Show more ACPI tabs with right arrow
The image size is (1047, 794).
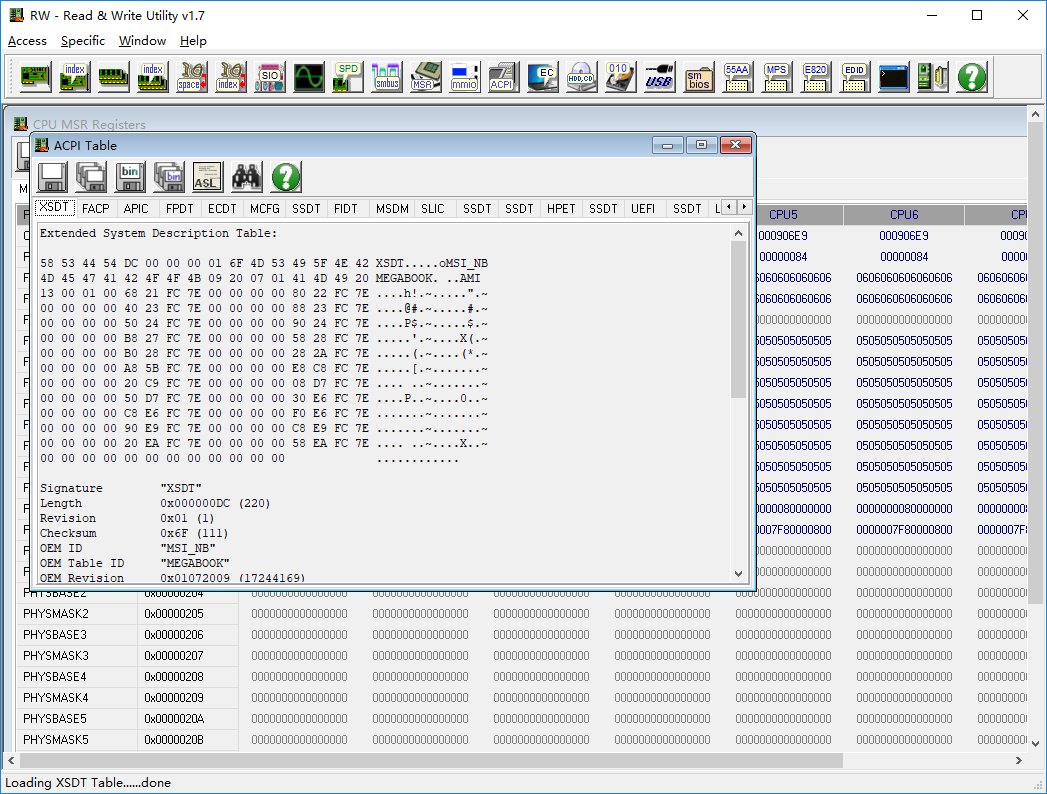tap(745, 207)
